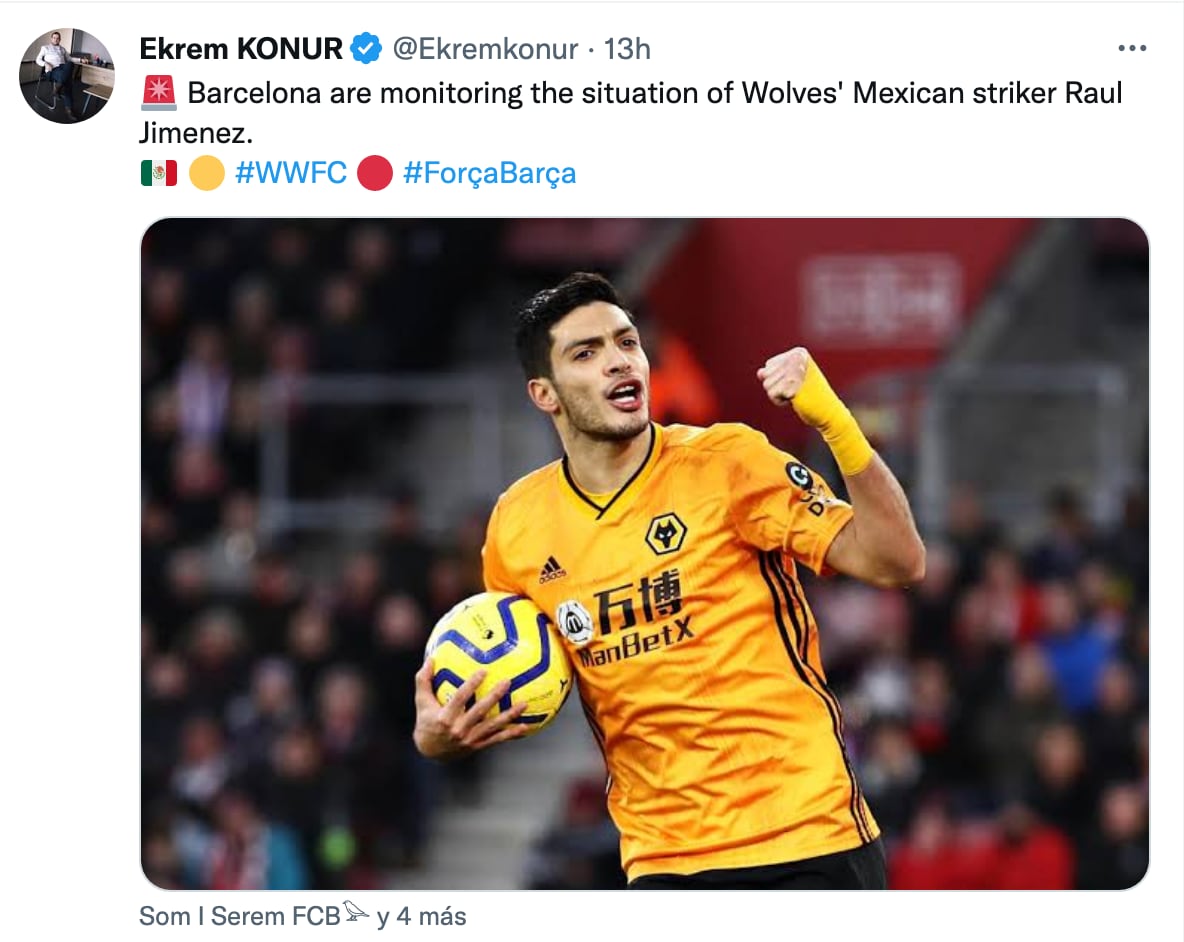Click the red siren emoji
The height and width of the screenshot is (942, 1184).
(159, 93)
